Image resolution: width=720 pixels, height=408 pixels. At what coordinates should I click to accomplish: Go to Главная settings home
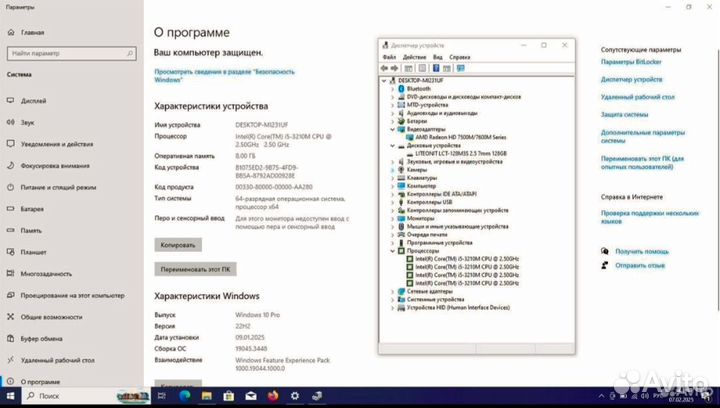[x=33, y=33]
